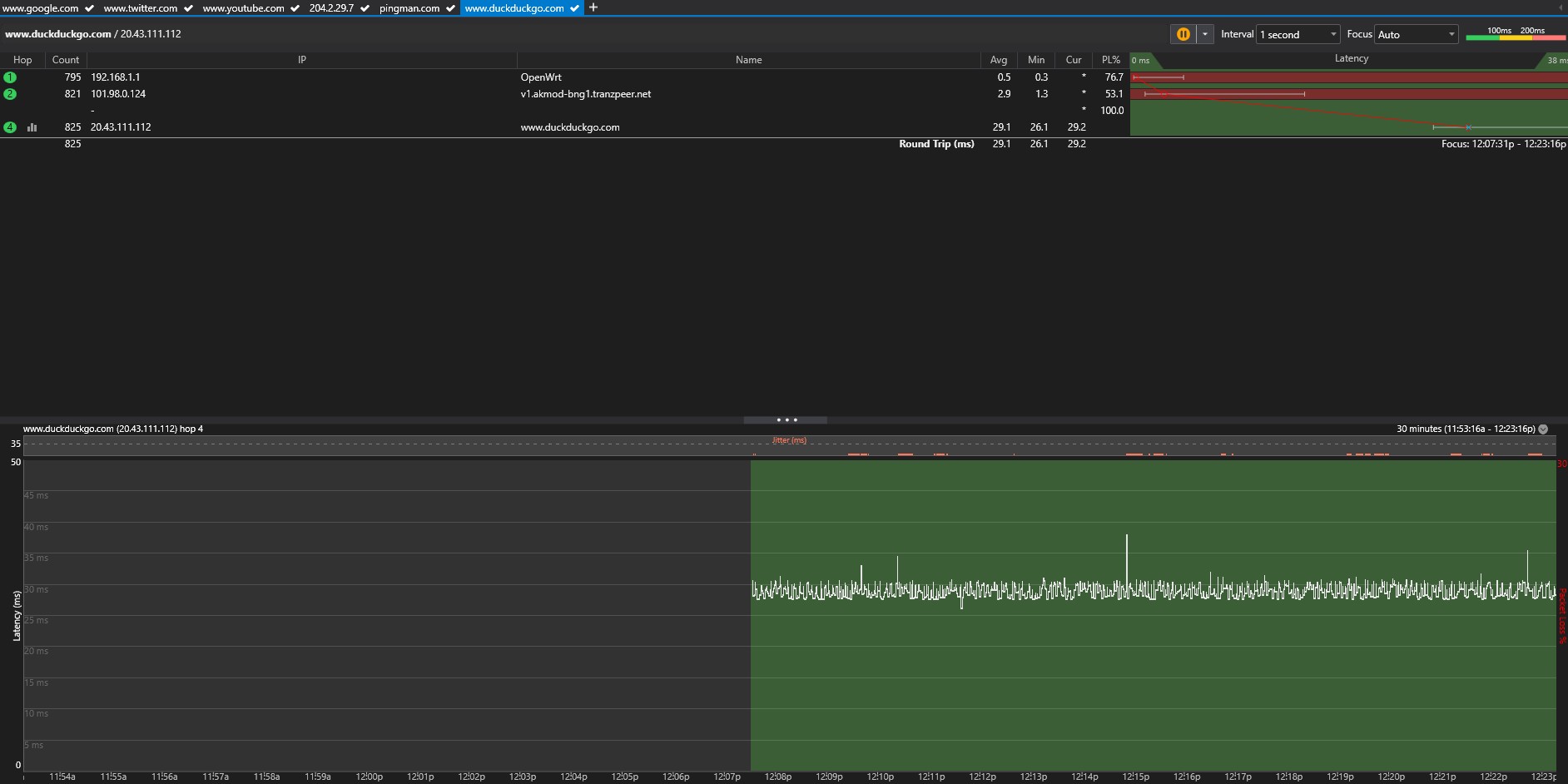1568x784 pixels.
Task: Click the green hop 2 status circle
Action: tap(10, 94)
